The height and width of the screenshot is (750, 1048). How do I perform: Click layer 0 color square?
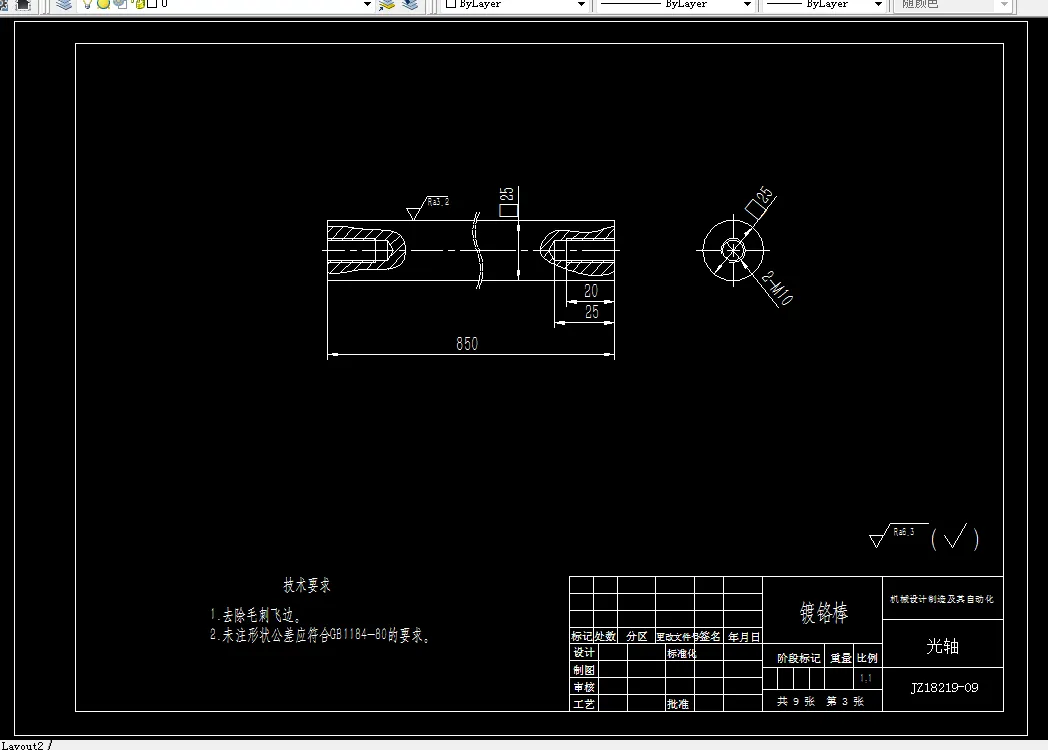tap(152, 4)
